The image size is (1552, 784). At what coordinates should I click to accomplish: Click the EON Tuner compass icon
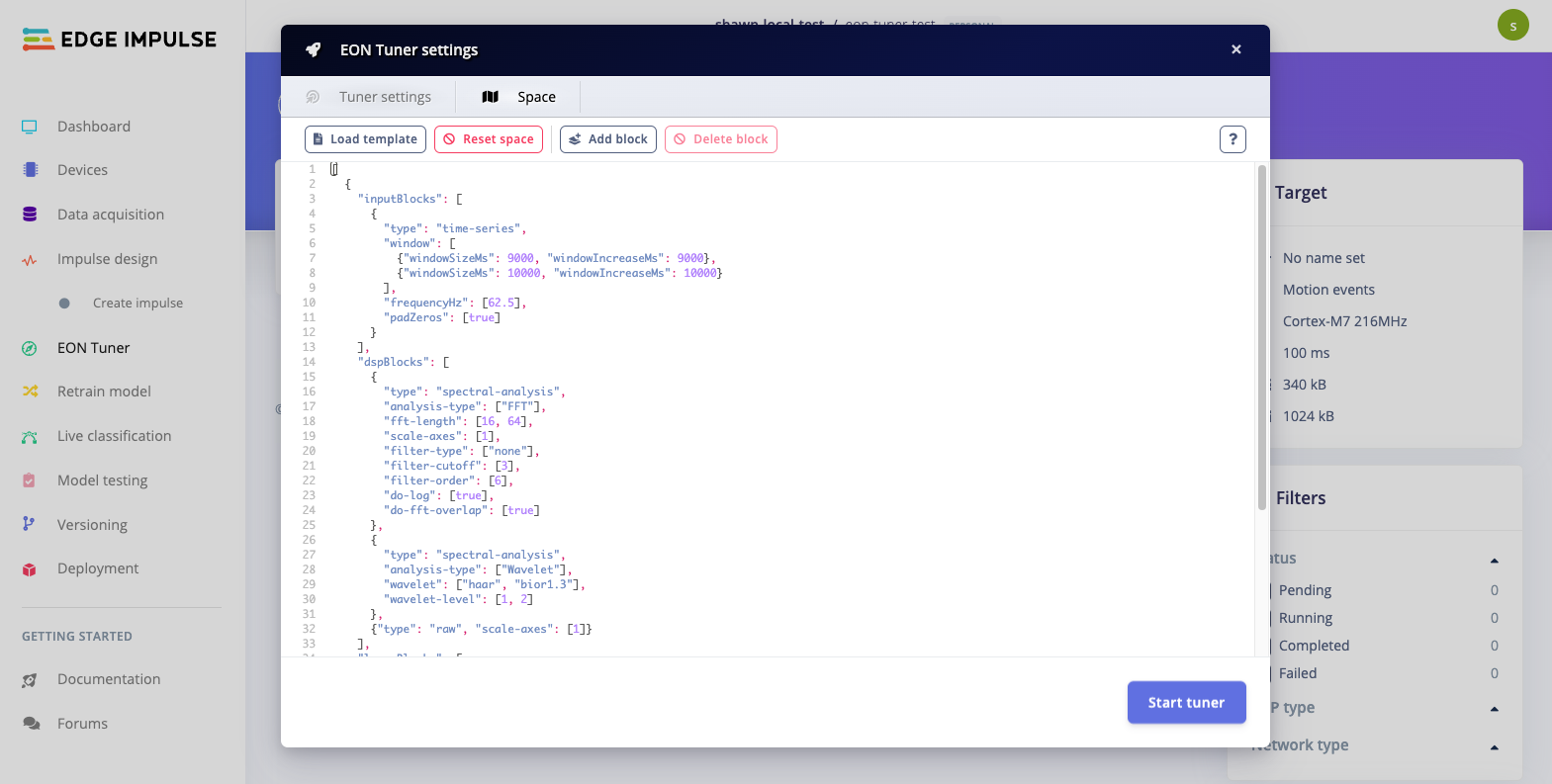30,348
